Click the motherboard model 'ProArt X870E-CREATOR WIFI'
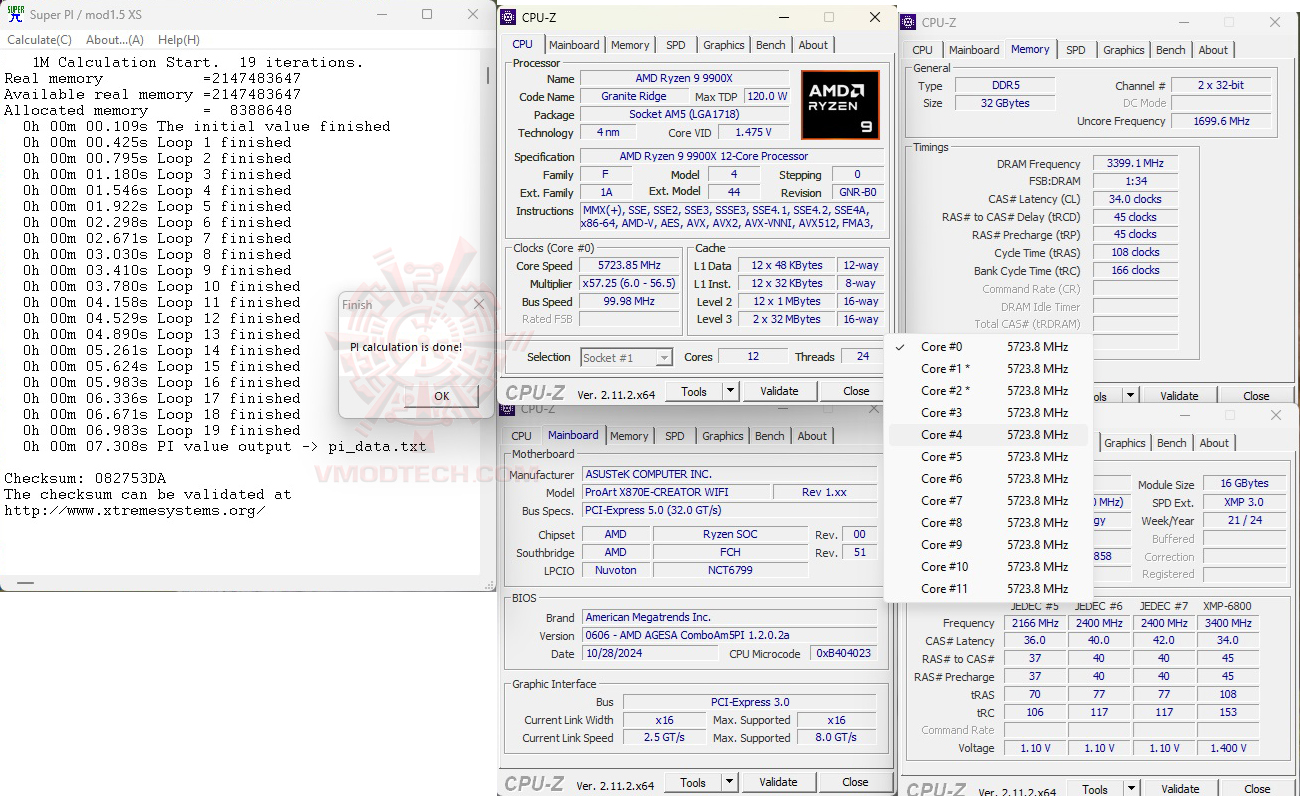The width and height of the screenshot is (1300, 796). [x=676, y=492]
